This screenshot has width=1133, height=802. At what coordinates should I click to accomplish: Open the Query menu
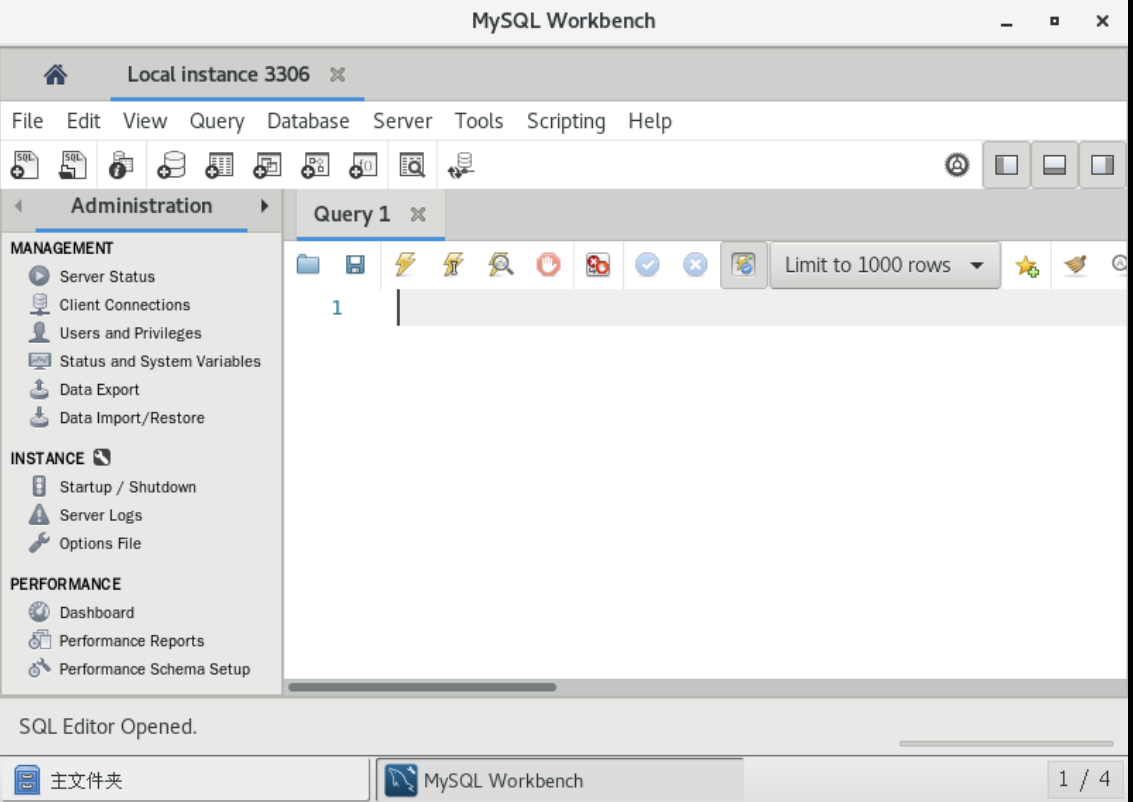click(x=217, y=121)
